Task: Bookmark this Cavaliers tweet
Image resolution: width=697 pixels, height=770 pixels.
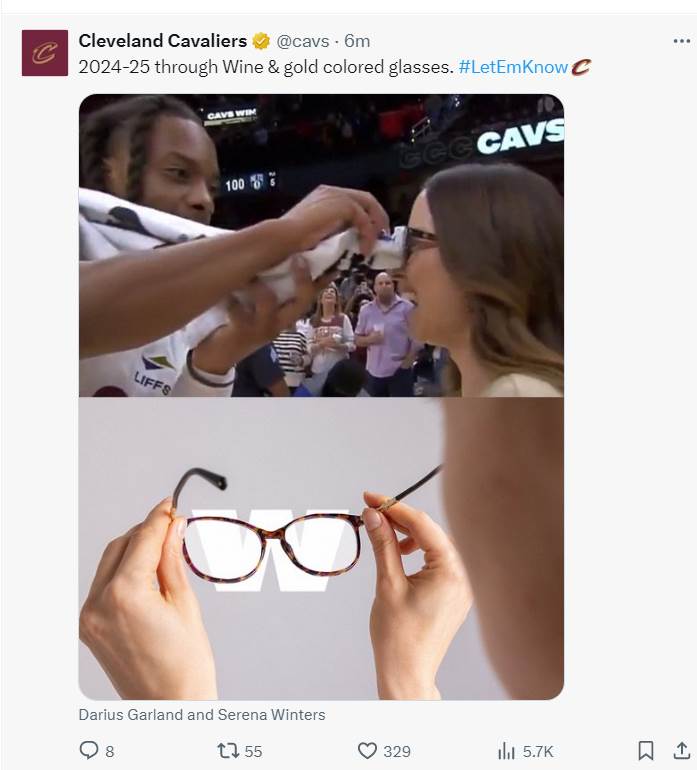Action: click(645, 751)
